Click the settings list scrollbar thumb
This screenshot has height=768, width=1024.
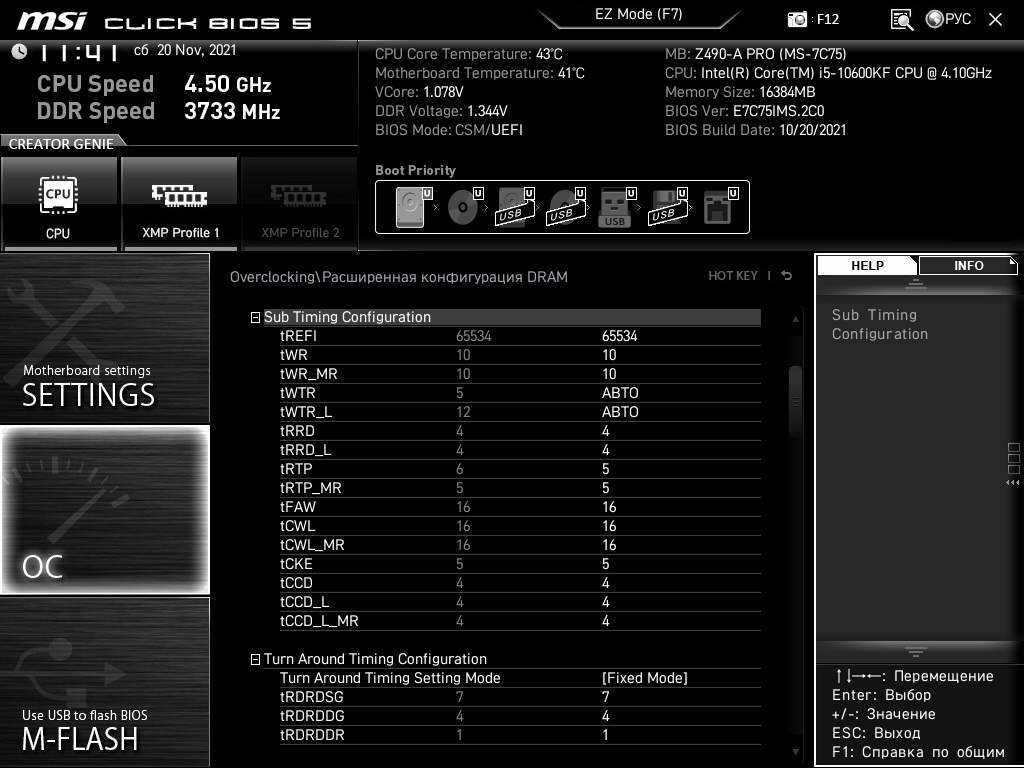pos(795,402)
